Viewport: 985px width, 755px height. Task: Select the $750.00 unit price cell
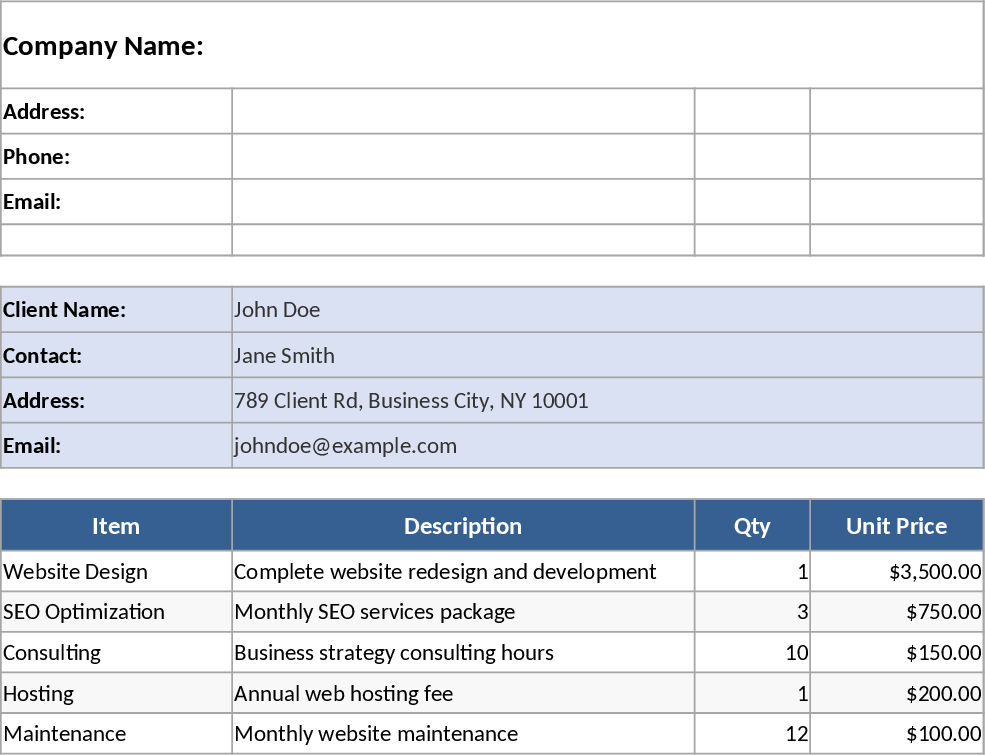[896, 612]
